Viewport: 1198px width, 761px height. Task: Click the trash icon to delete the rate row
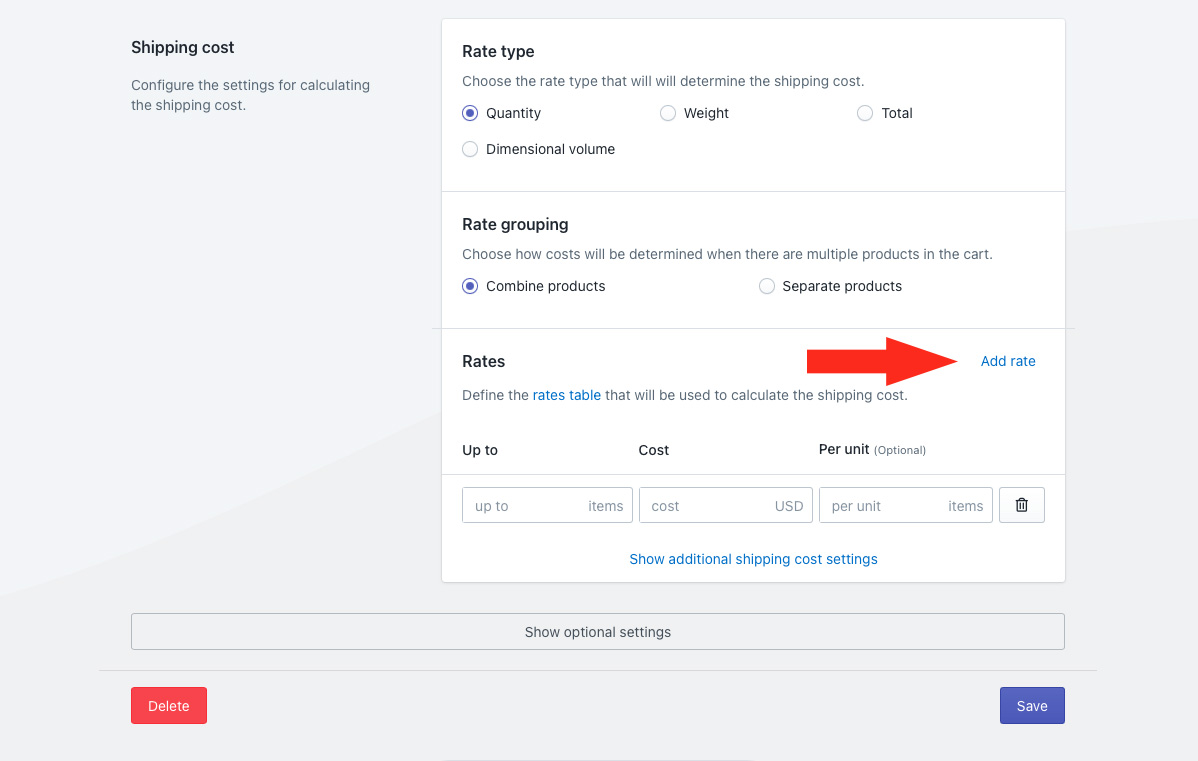1021,505
